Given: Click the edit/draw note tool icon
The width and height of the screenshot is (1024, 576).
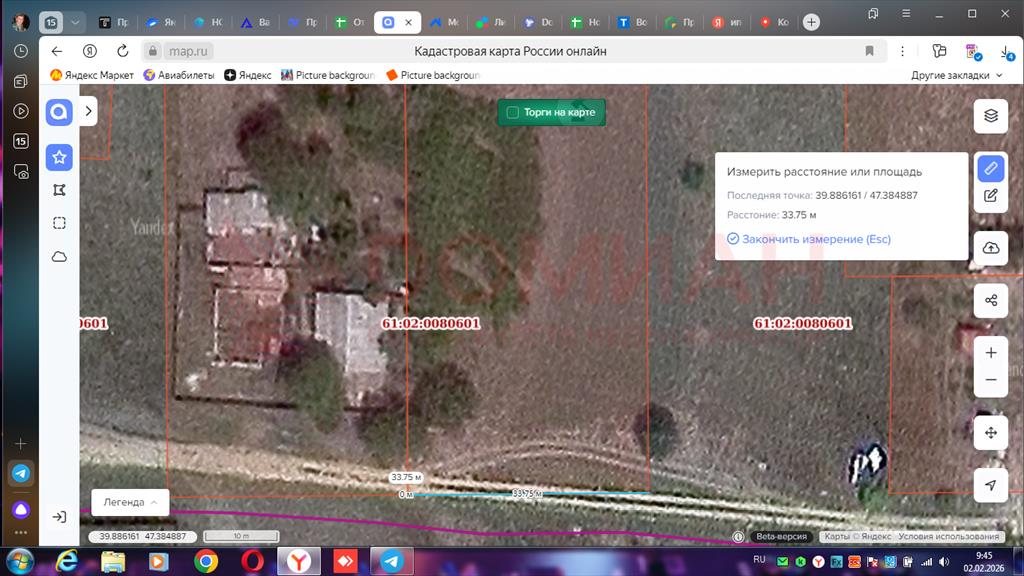Looking at the screenshot, I should [990, 196].
